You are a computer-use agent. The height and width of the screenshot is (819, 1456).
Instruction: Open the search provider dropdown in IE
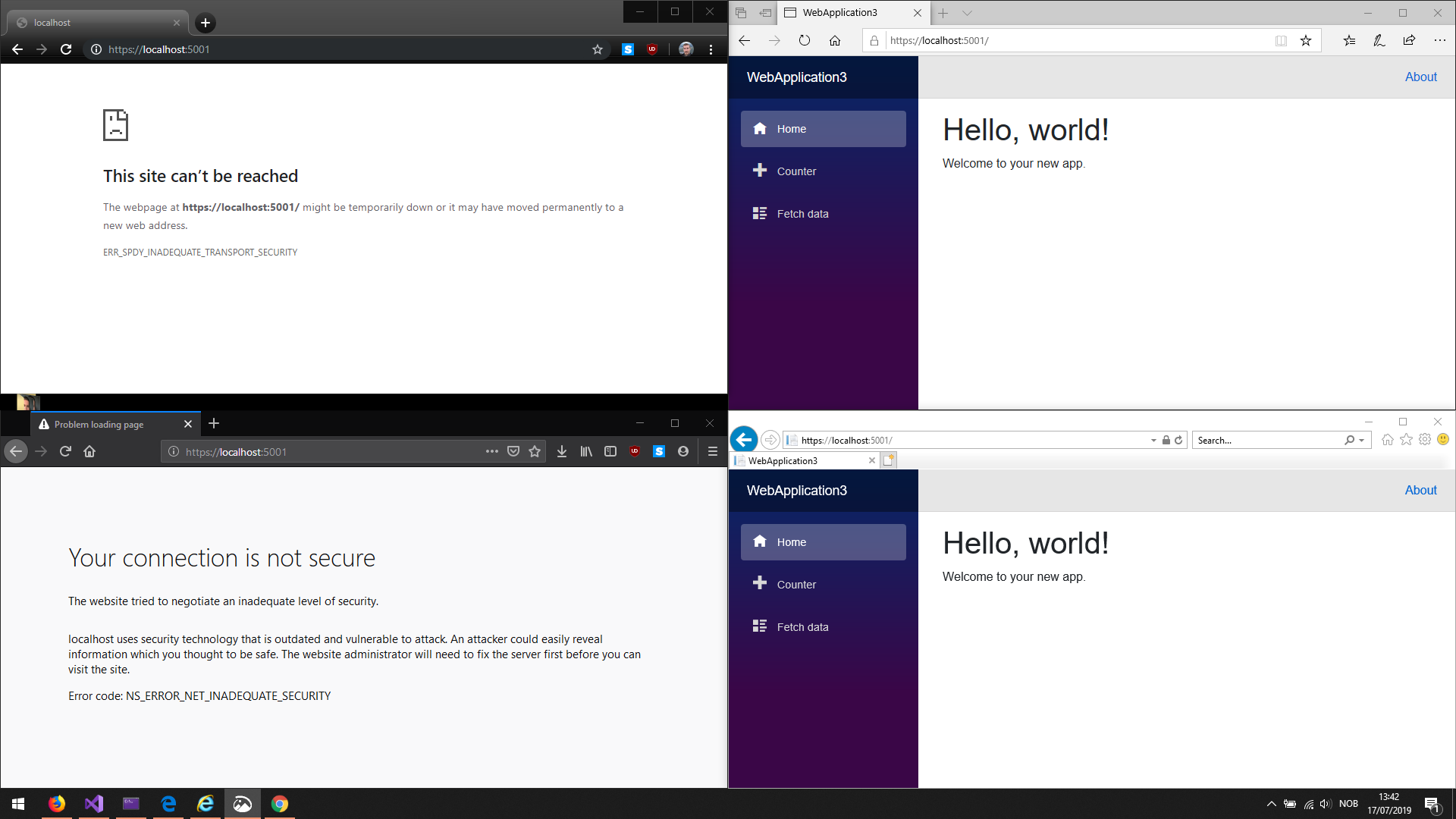[x=1361, y=440]
